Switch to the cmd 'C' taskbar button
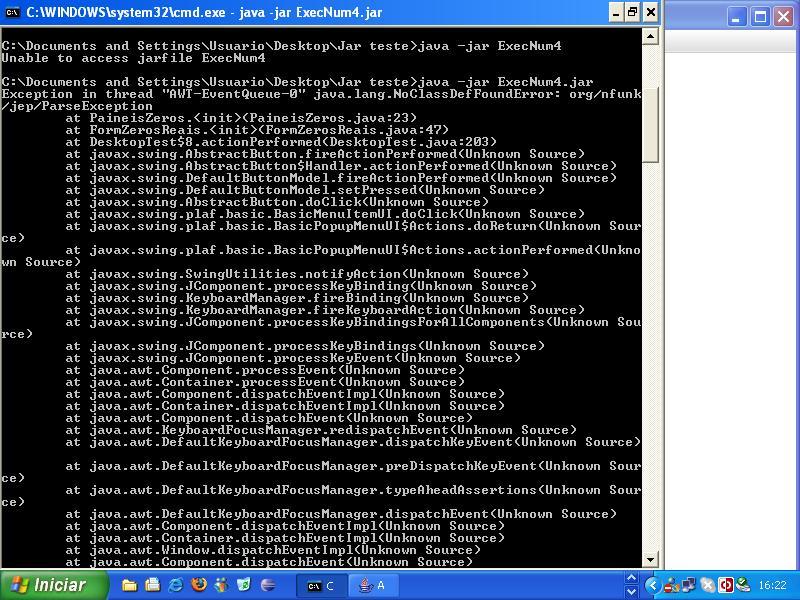Viewport: 800px width, 600px height. [x=321, y=586]
